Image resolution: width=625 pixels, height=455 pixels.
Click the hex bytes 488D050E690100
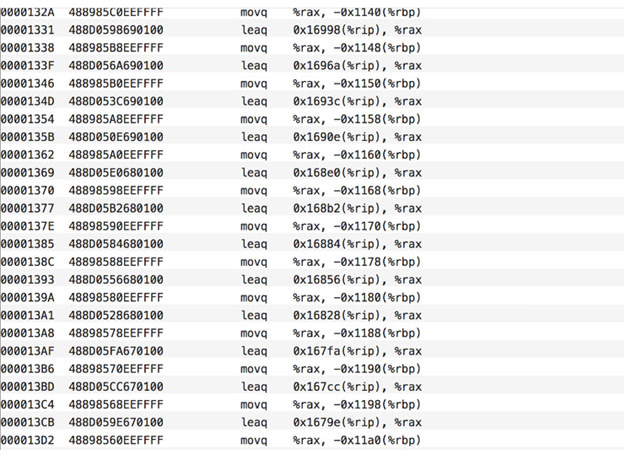tap(116, 137)
